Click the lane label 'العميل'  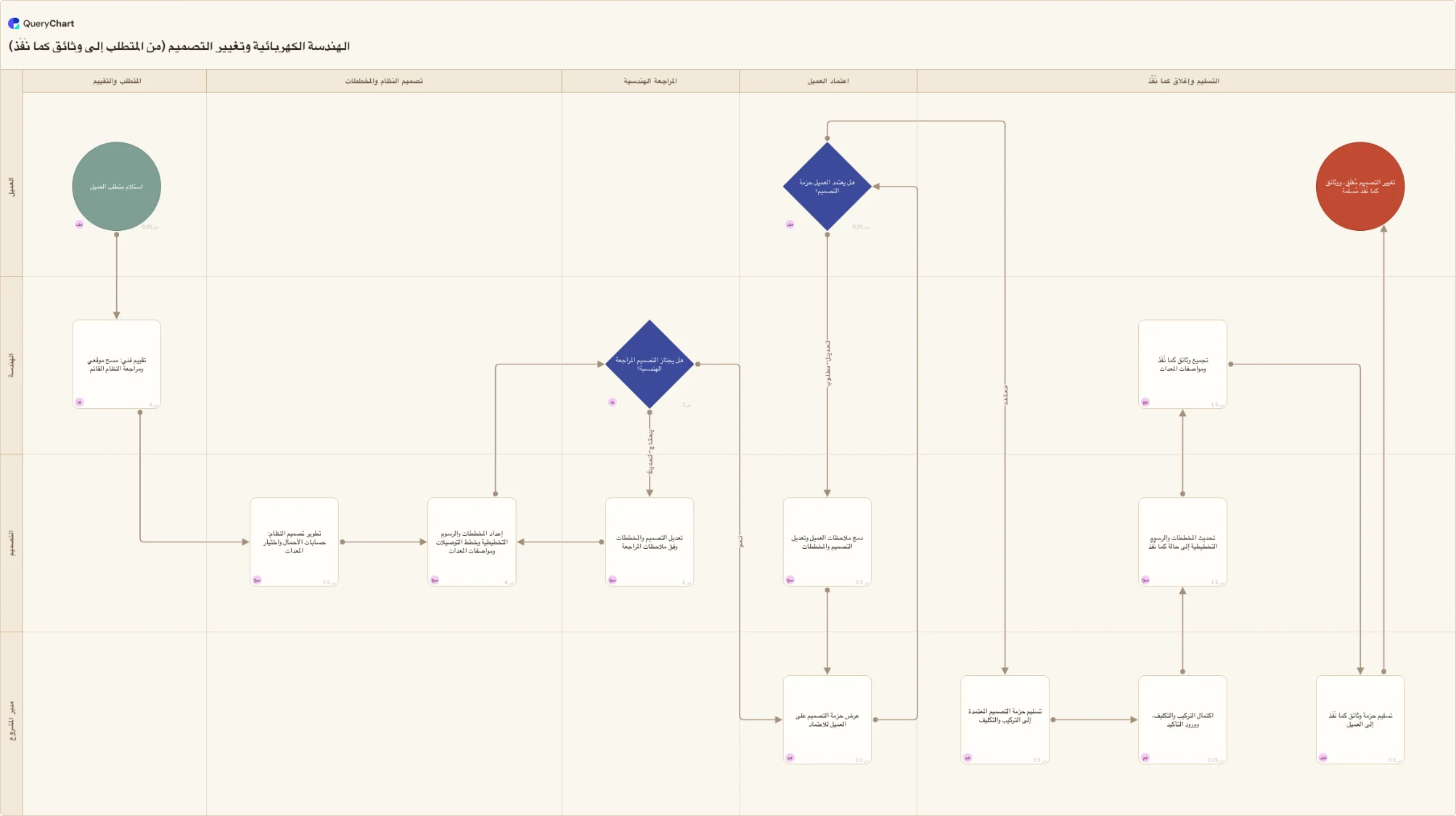pyautogui.click(x=12, y=187)
